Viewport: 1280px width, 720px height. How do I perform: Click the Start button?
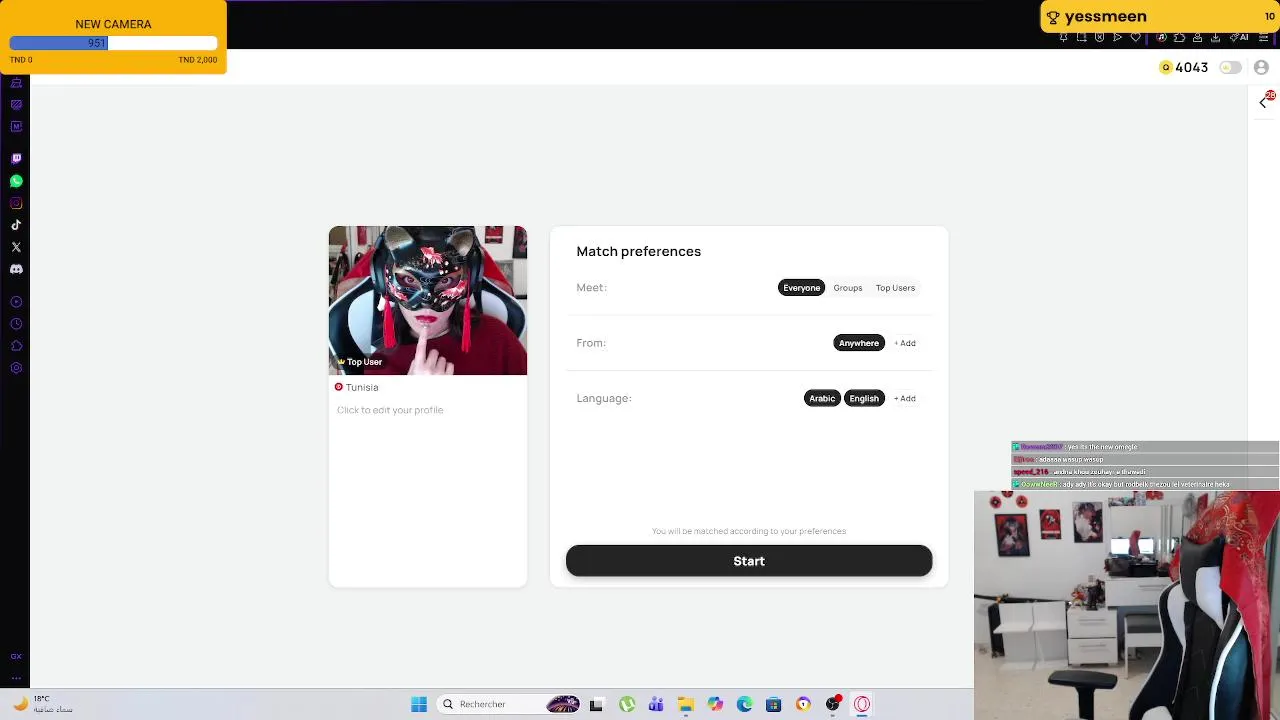(x=749, y=561)
